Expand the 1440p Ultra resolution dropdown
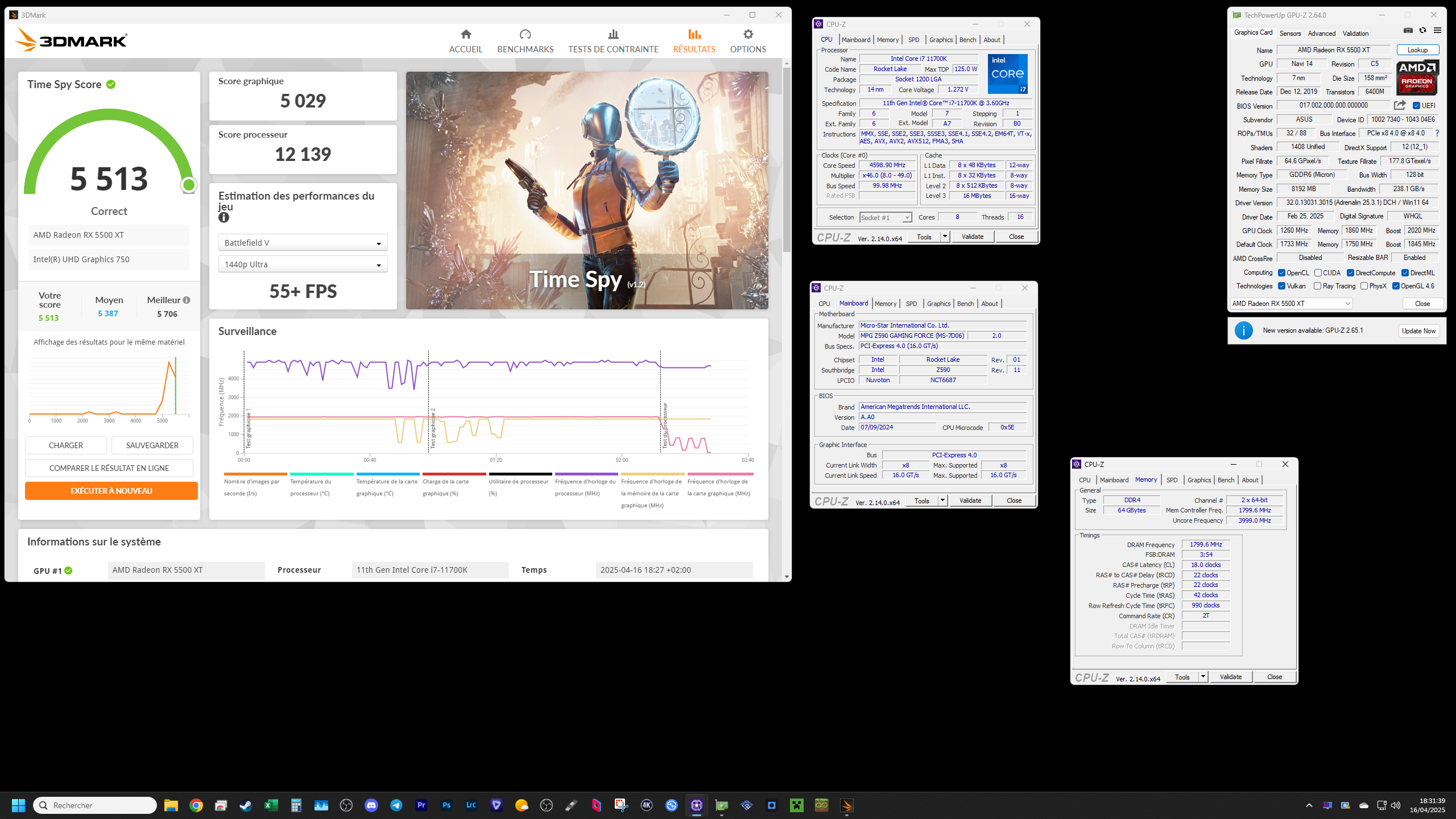The image size is (1456, 819). (x=303, y=264)
